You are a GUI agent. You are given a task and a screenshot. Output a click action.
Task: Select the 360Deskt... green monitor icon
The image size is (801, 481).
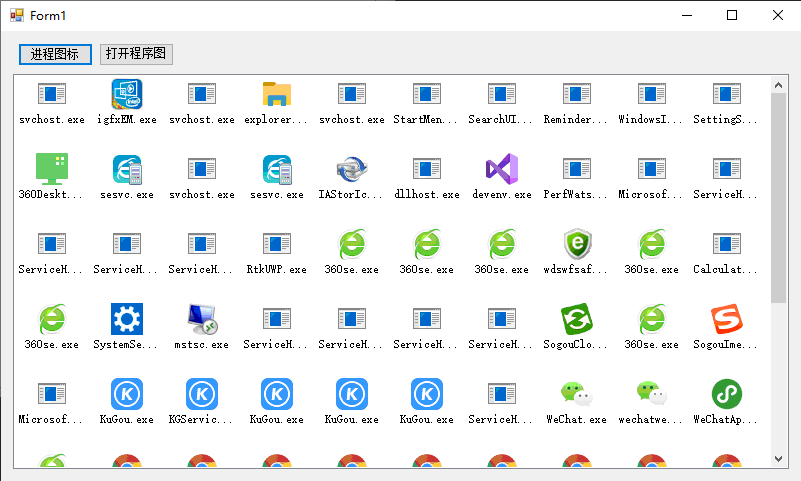pyautogui.click(x=52, y=169)
